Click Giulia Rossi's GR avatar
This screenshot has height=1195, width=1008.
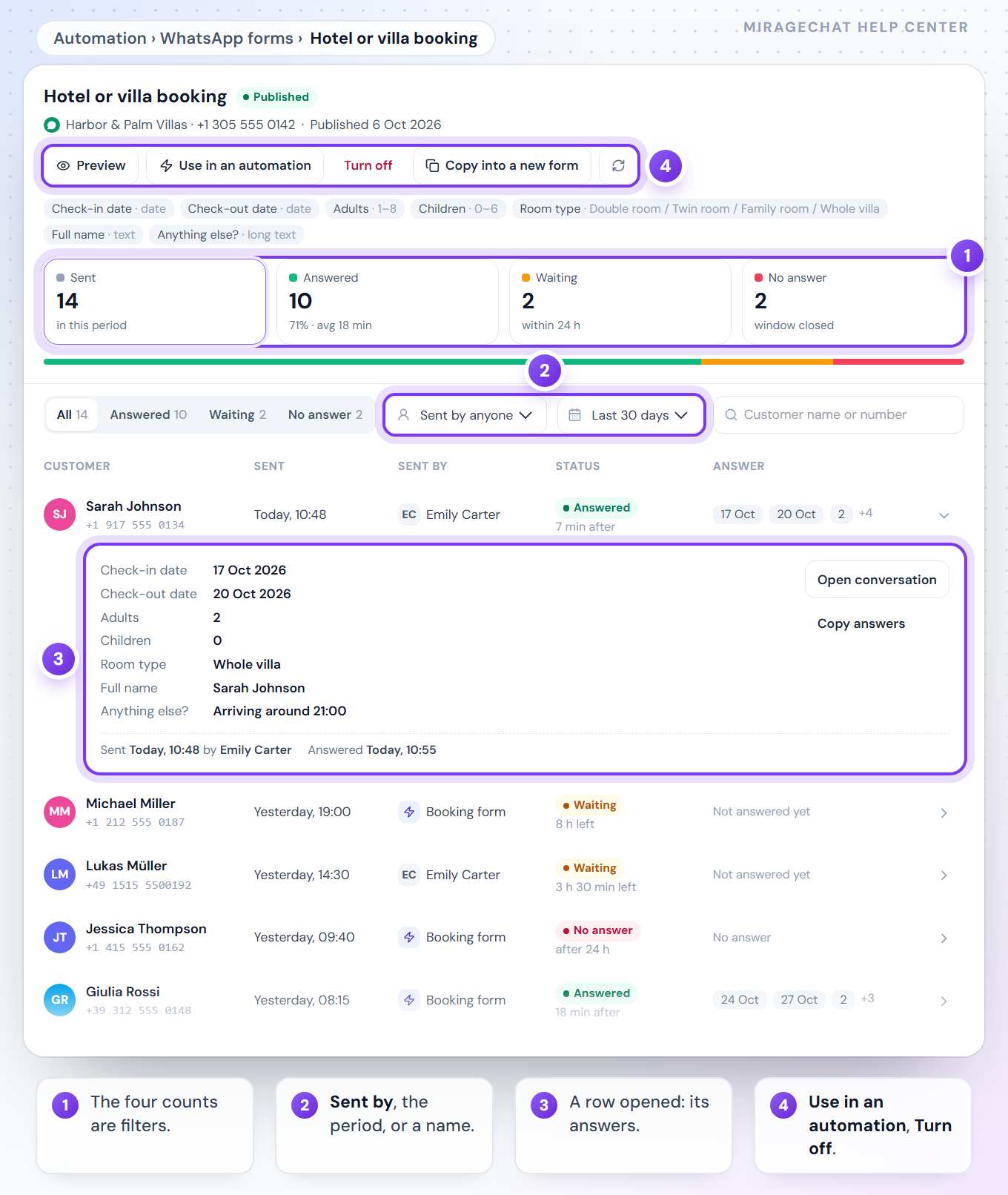pyautogui.click(x=60, y=1000)
